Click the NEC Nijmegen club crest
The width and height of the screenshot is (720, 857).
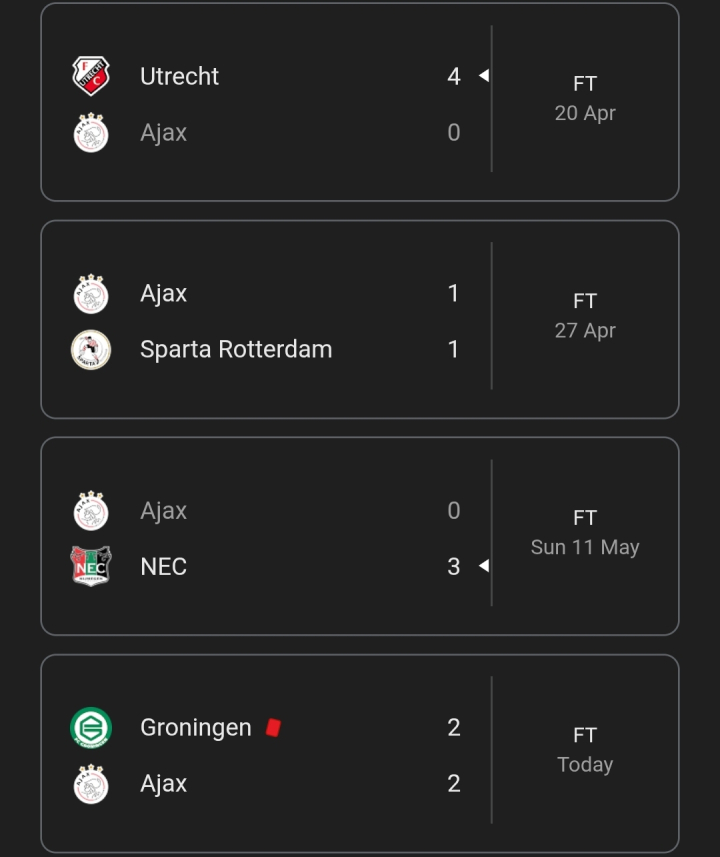(91, 566)
